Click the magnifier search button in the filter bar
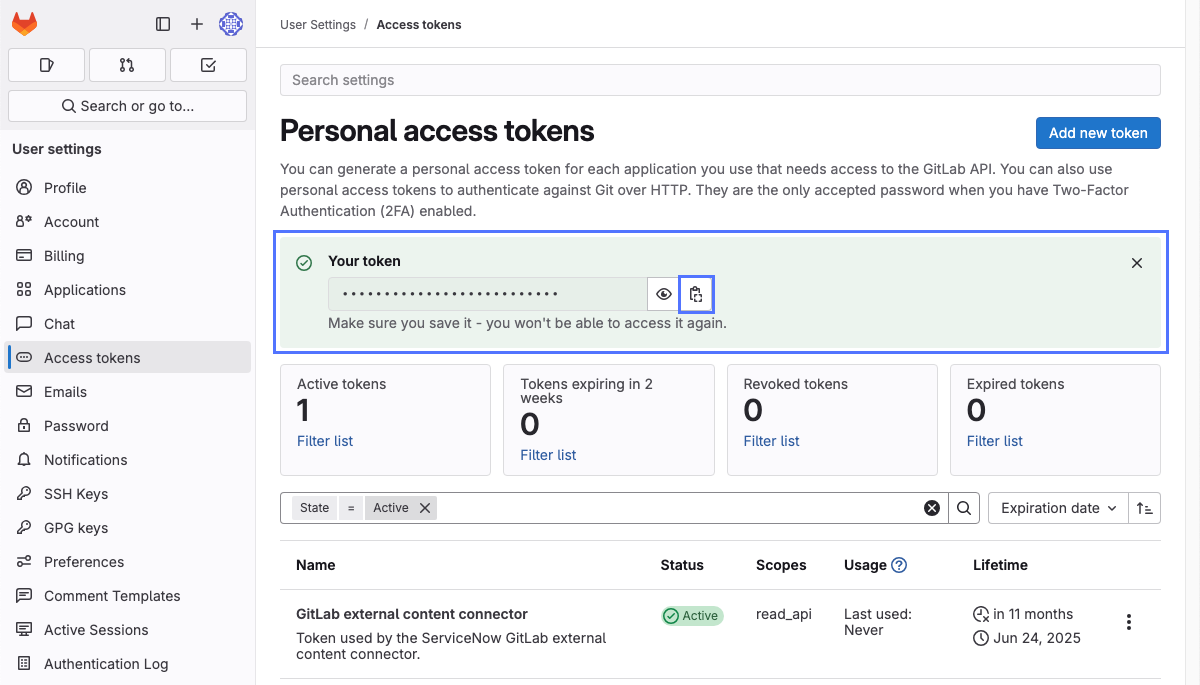 [x=964, y=508]
